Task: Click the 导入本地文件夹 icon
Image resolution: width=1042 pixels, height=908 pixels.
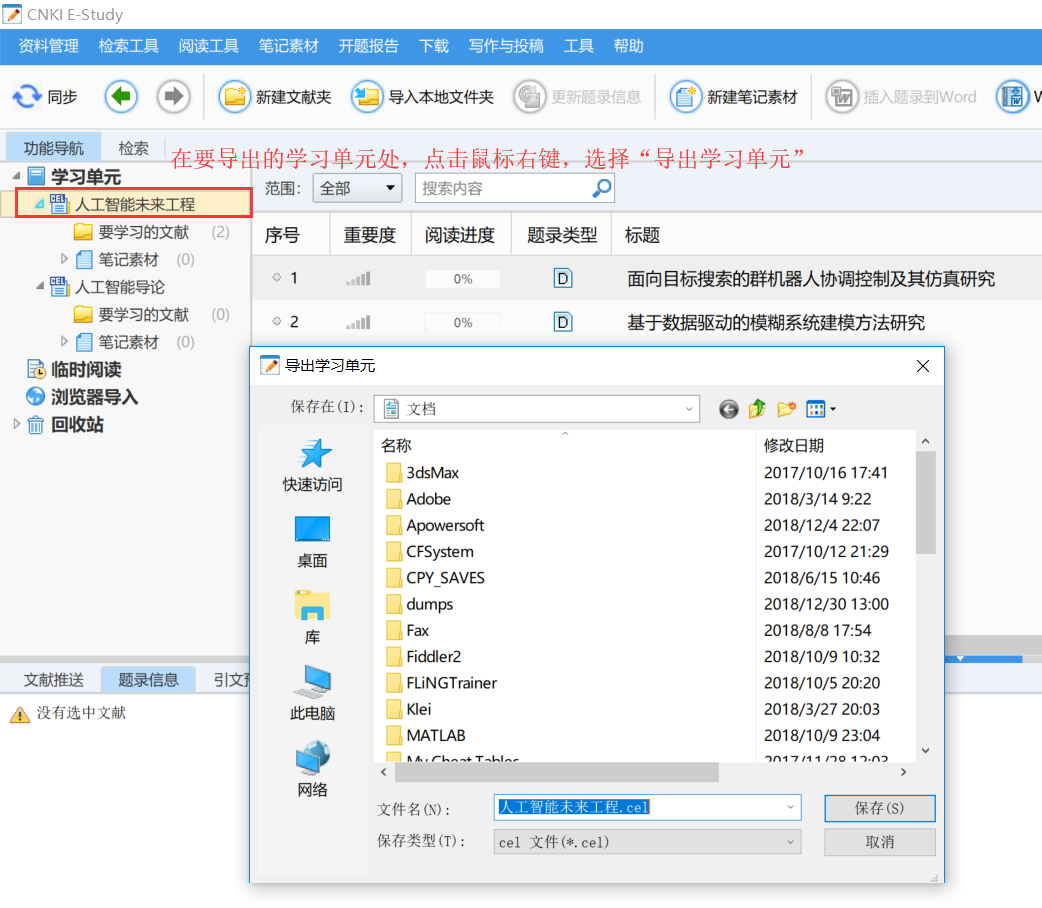Action: point(366,96)
